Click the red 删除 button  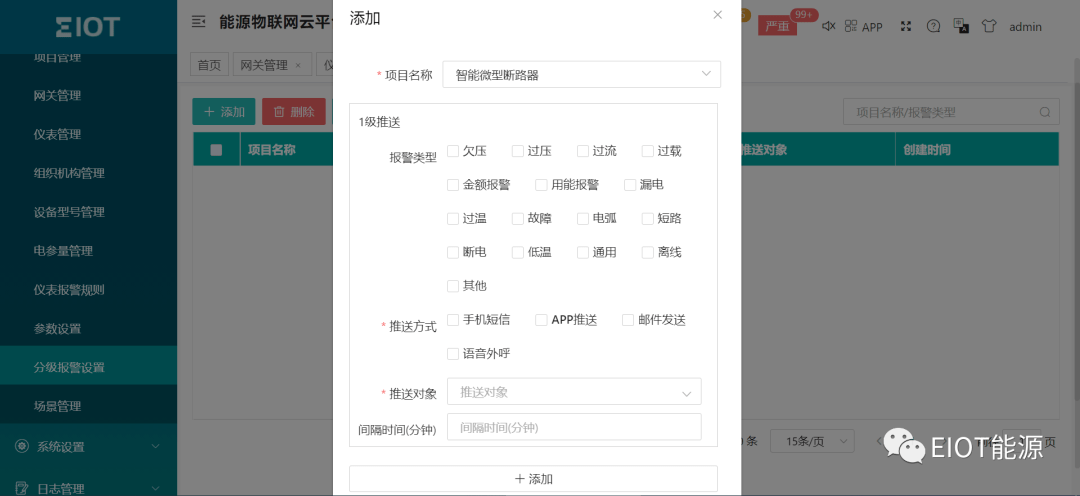click(293, 112)
